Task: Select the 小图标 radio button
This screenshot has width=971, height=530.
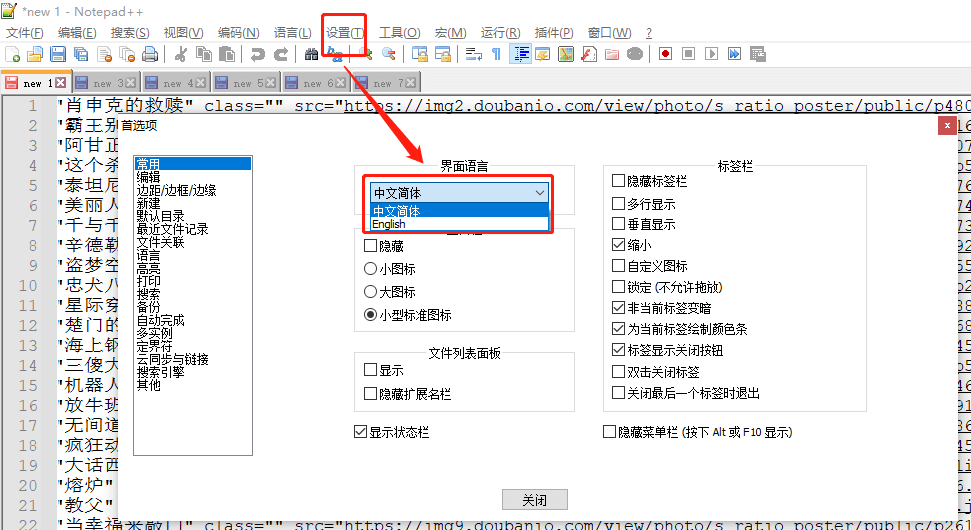Action: pyautogui.click(x=370, y=269)
